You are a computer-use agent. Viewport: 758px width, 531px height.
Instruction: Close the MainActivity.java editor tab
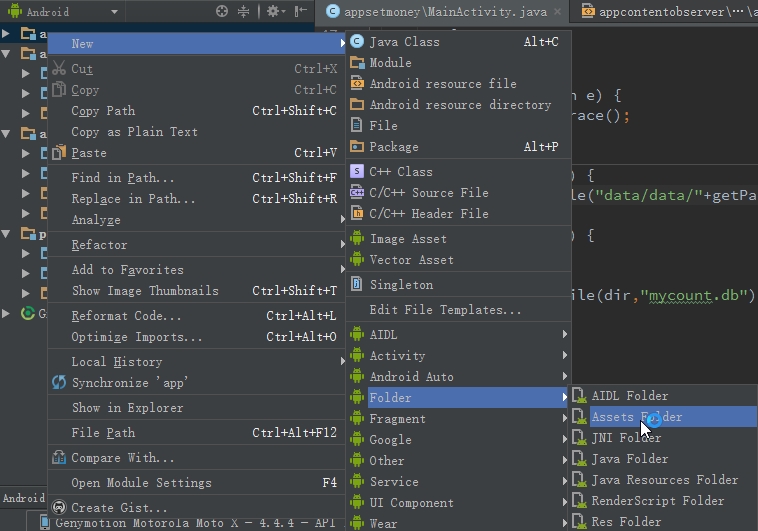coord(557,12)
